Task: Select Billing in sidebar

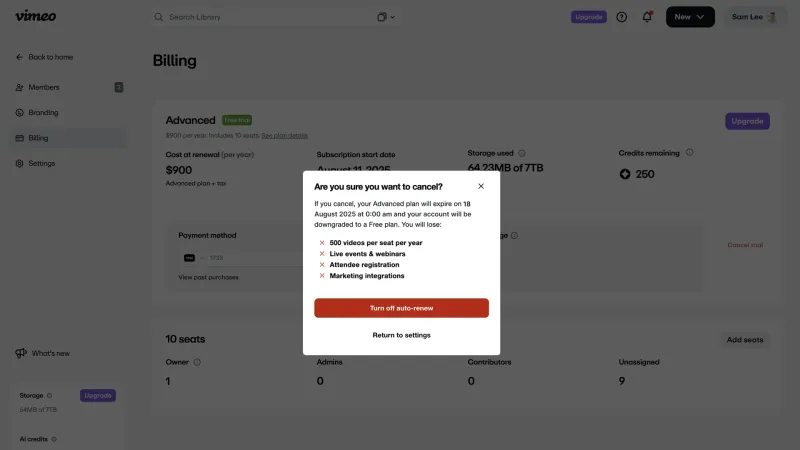Action: point(68,138)
